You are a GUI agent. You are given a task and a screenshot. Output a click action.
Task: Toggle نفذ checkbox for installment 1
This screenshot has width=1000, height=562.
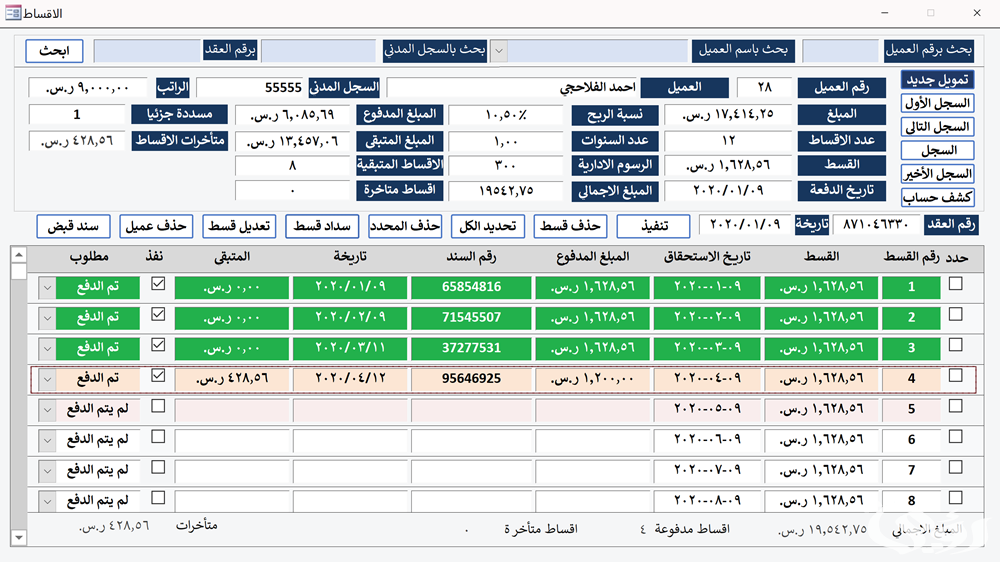[x=158, y=284]
